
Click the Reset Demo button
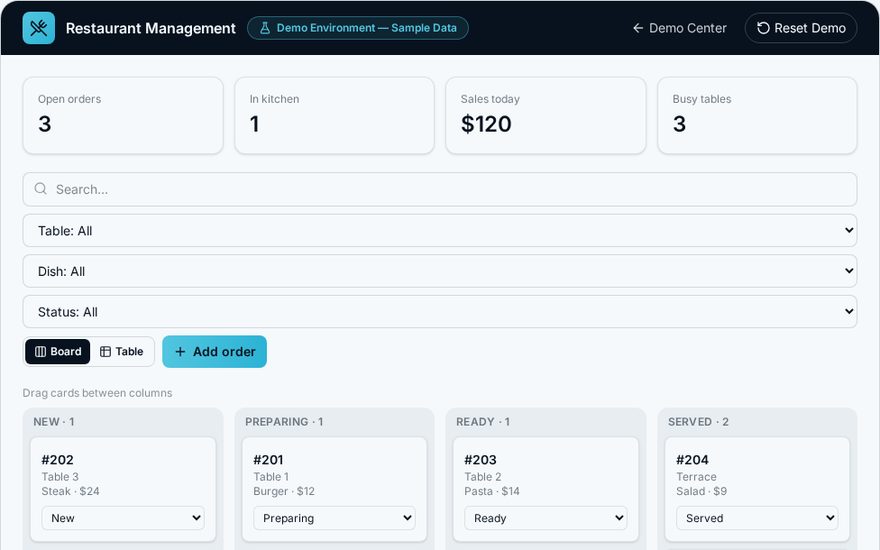(801, 28)
